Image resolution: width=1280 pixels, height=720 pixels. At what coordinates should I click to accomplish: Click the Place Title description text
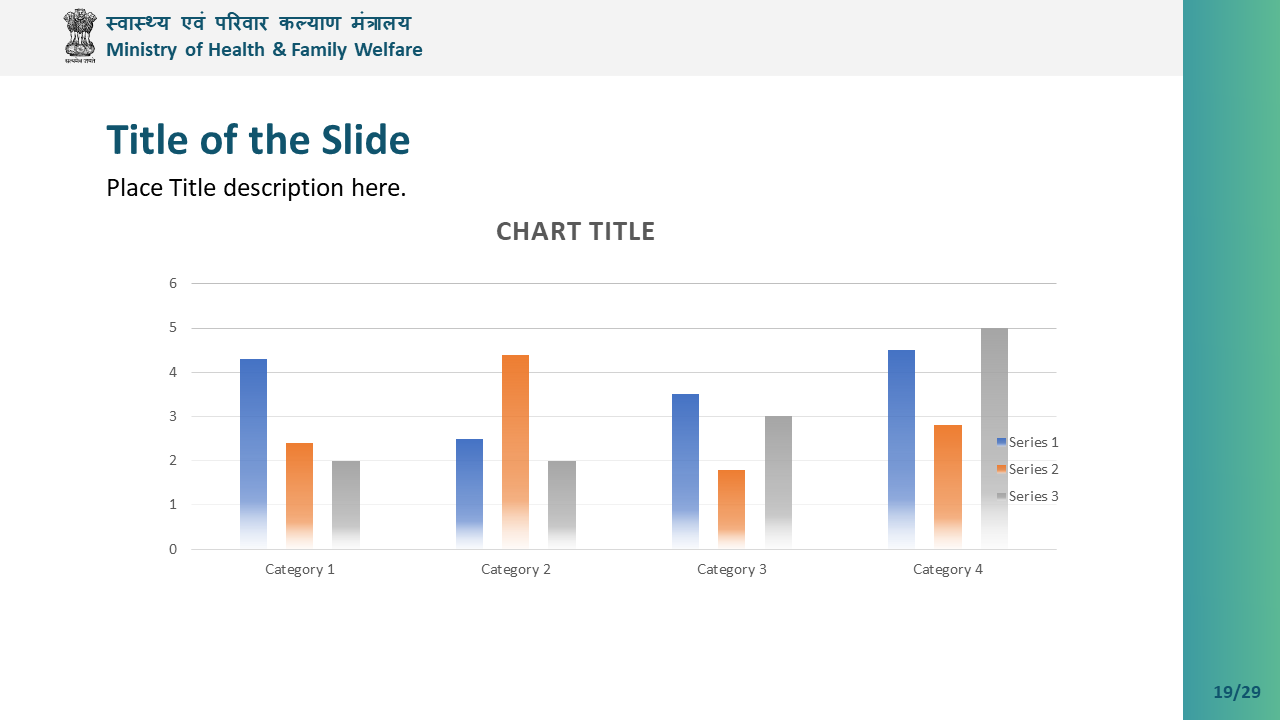click(256, 188)
